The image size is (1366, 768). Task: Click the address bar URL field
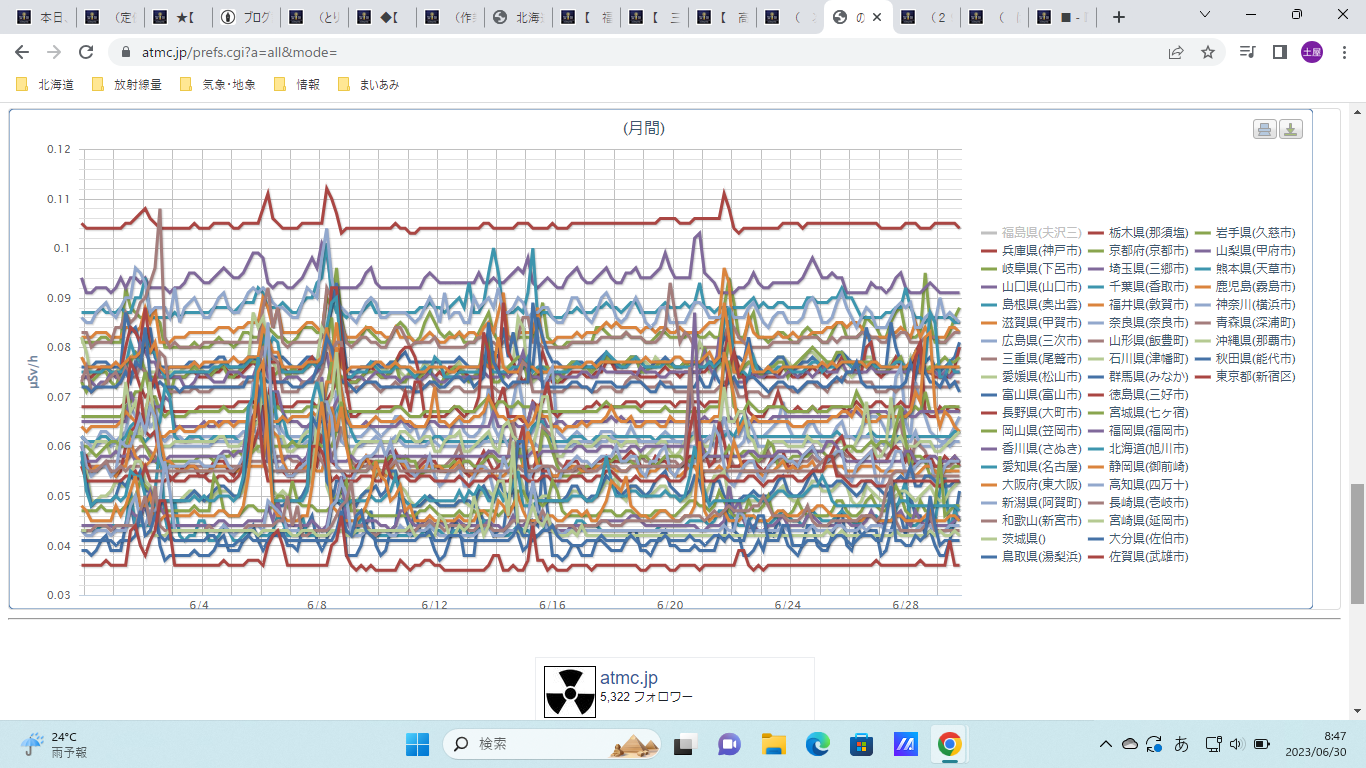[640, 52]
